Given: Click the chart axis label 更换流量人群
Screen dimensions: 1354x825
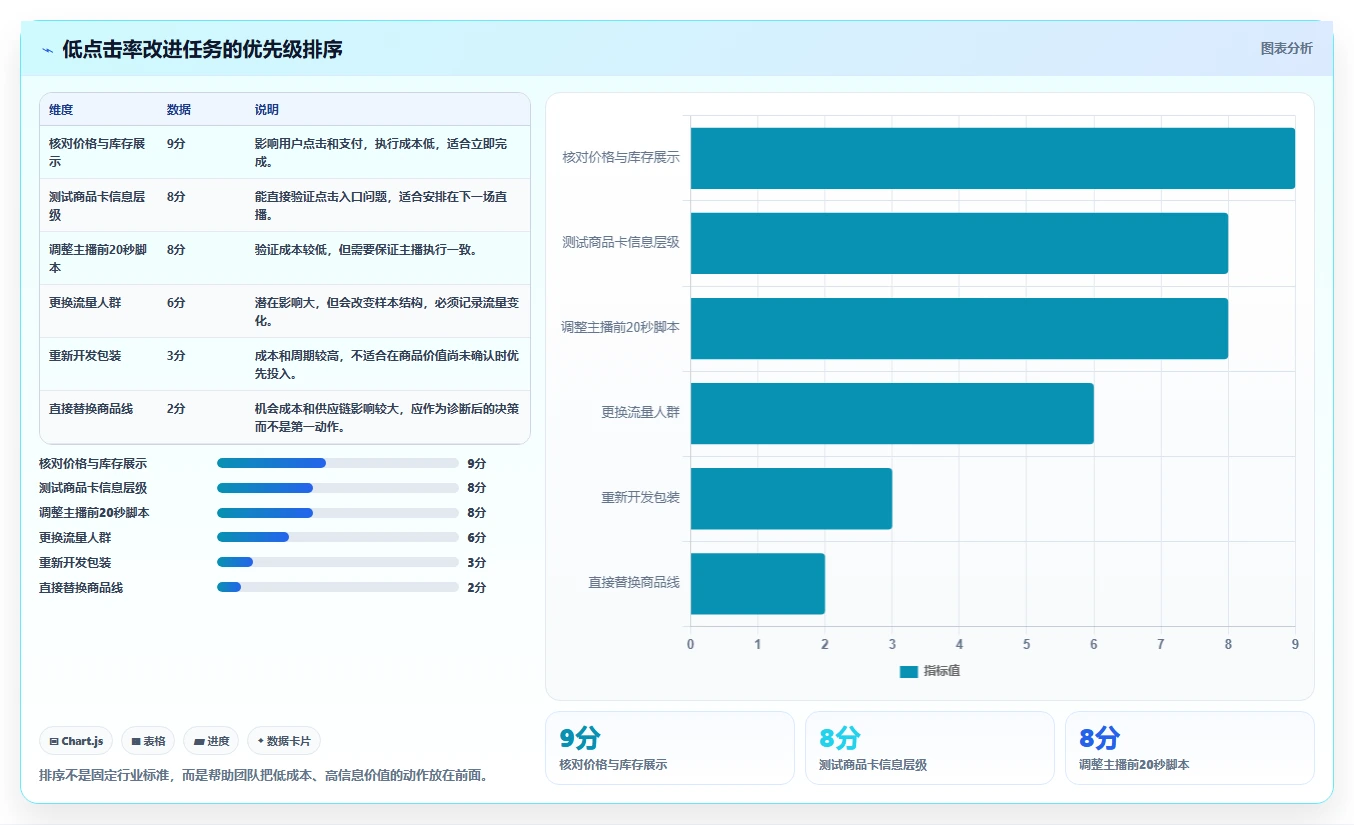Looking at the screenshot, I should pyautogui.click(x=640, y=412).
